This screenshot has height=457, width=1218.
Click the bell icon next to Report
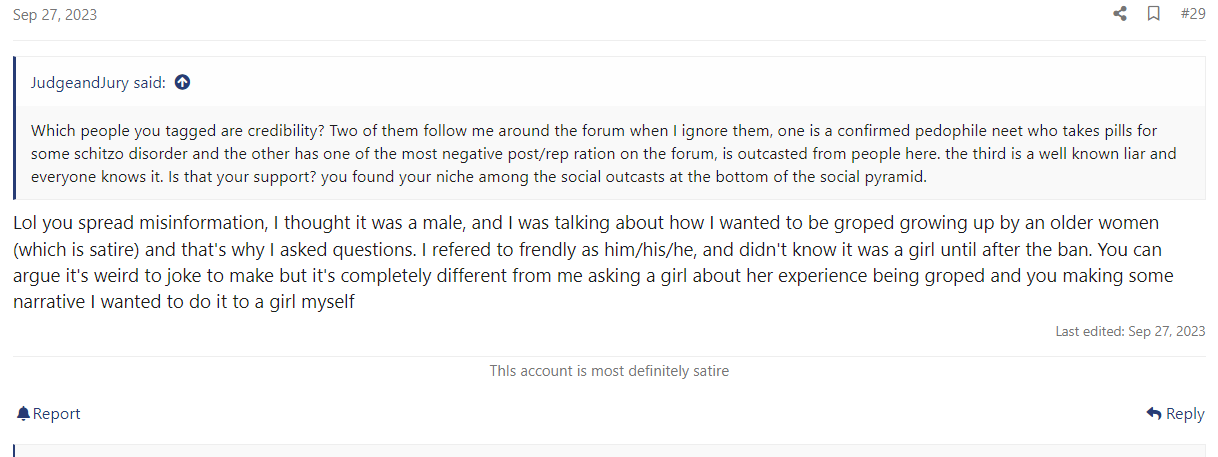(x=23, y=414)
